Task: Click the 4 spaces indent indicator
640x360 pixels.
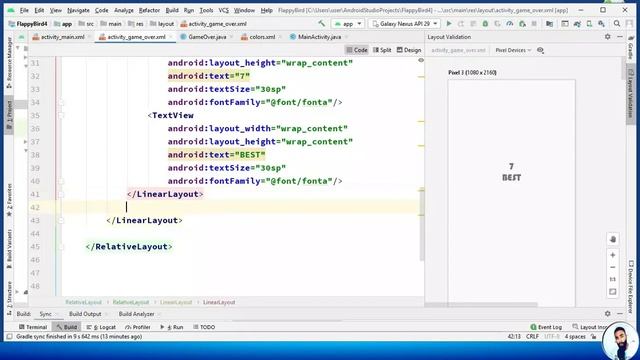Action: click(x=575, y=337)
